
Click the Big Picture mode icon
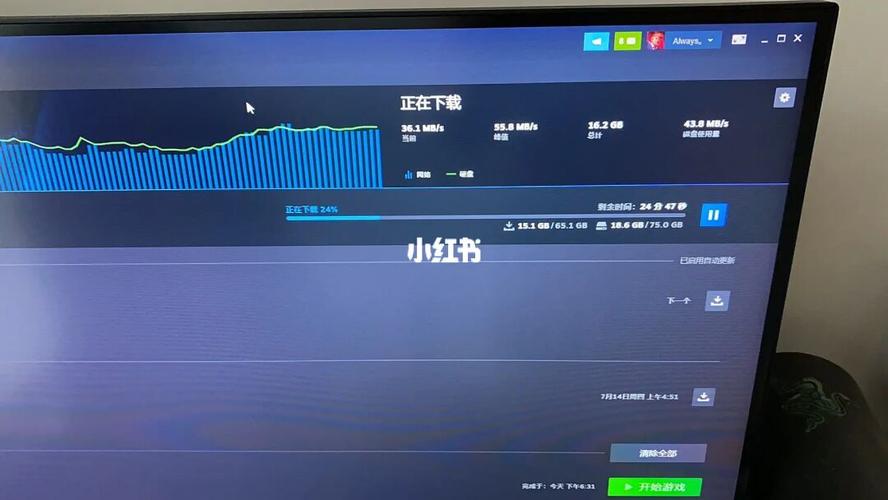coord(738,39)
